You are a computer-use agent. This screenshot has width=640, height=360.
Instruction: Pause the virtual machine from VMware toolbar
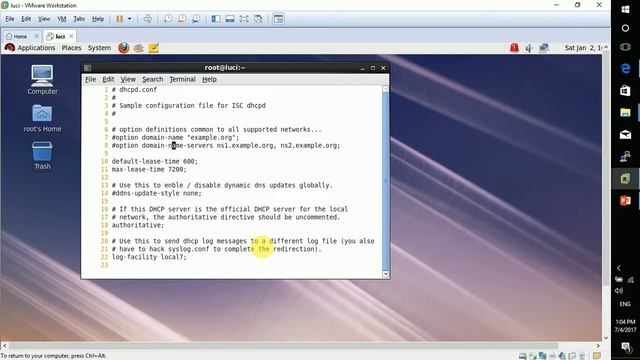(120, 19)
